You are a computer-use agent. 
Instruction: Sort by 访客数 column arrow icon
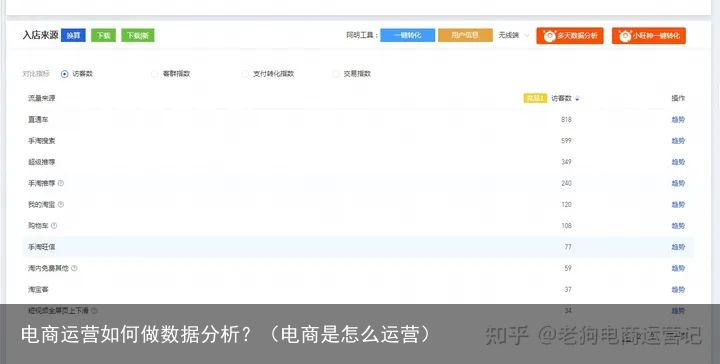pyautogui.click(x=577, y=99)
